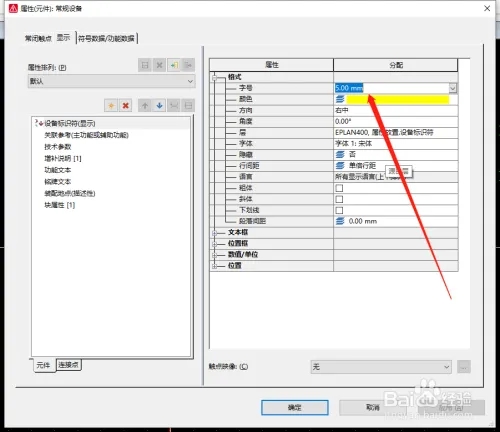Viewport: 500px width, 432px height.
Task: Open the 属性排列 默认 dropdown
Action: click(x=111, y=81)
